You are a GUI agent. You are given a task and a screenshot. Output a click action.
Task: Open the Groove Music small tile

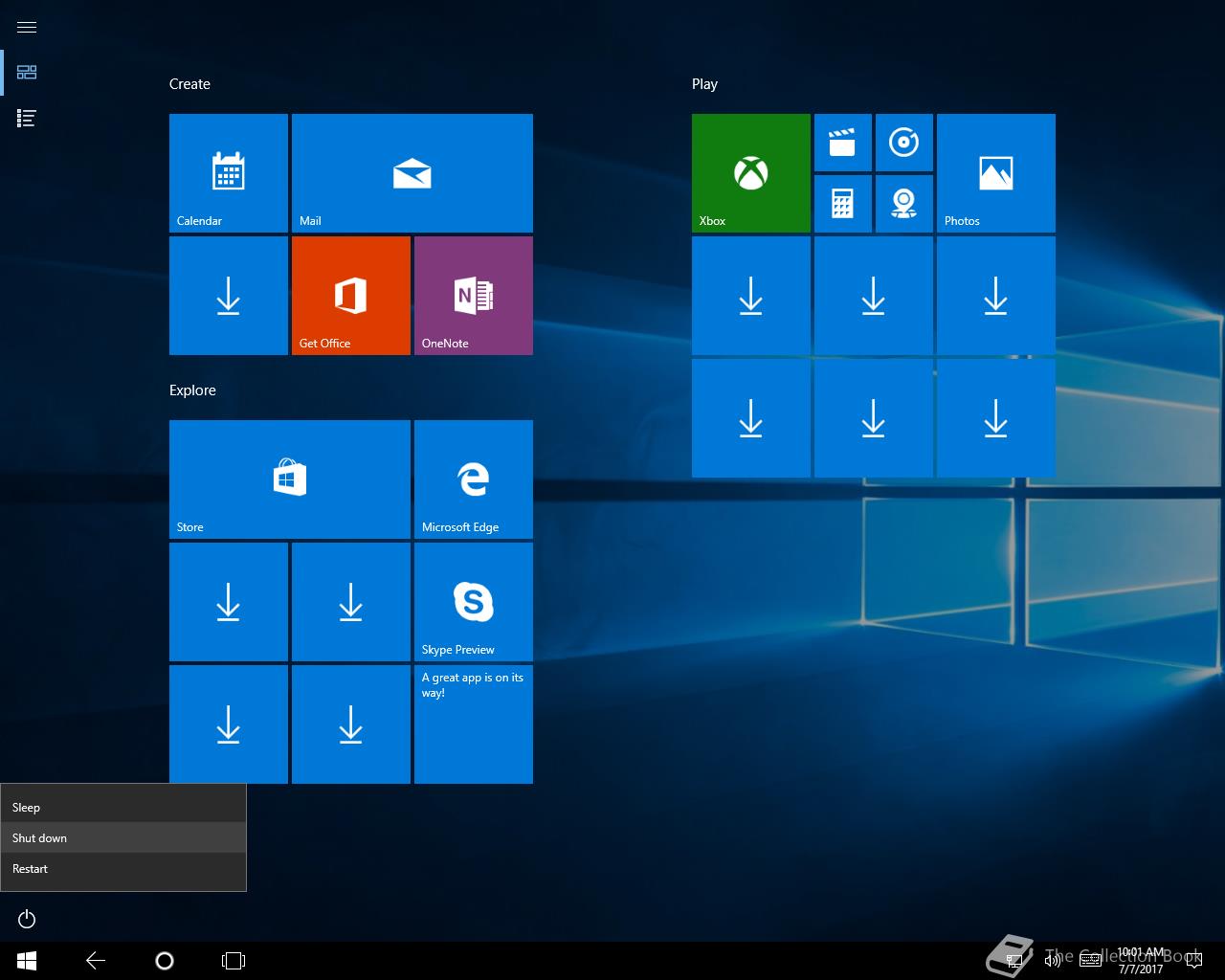(904, 143)
